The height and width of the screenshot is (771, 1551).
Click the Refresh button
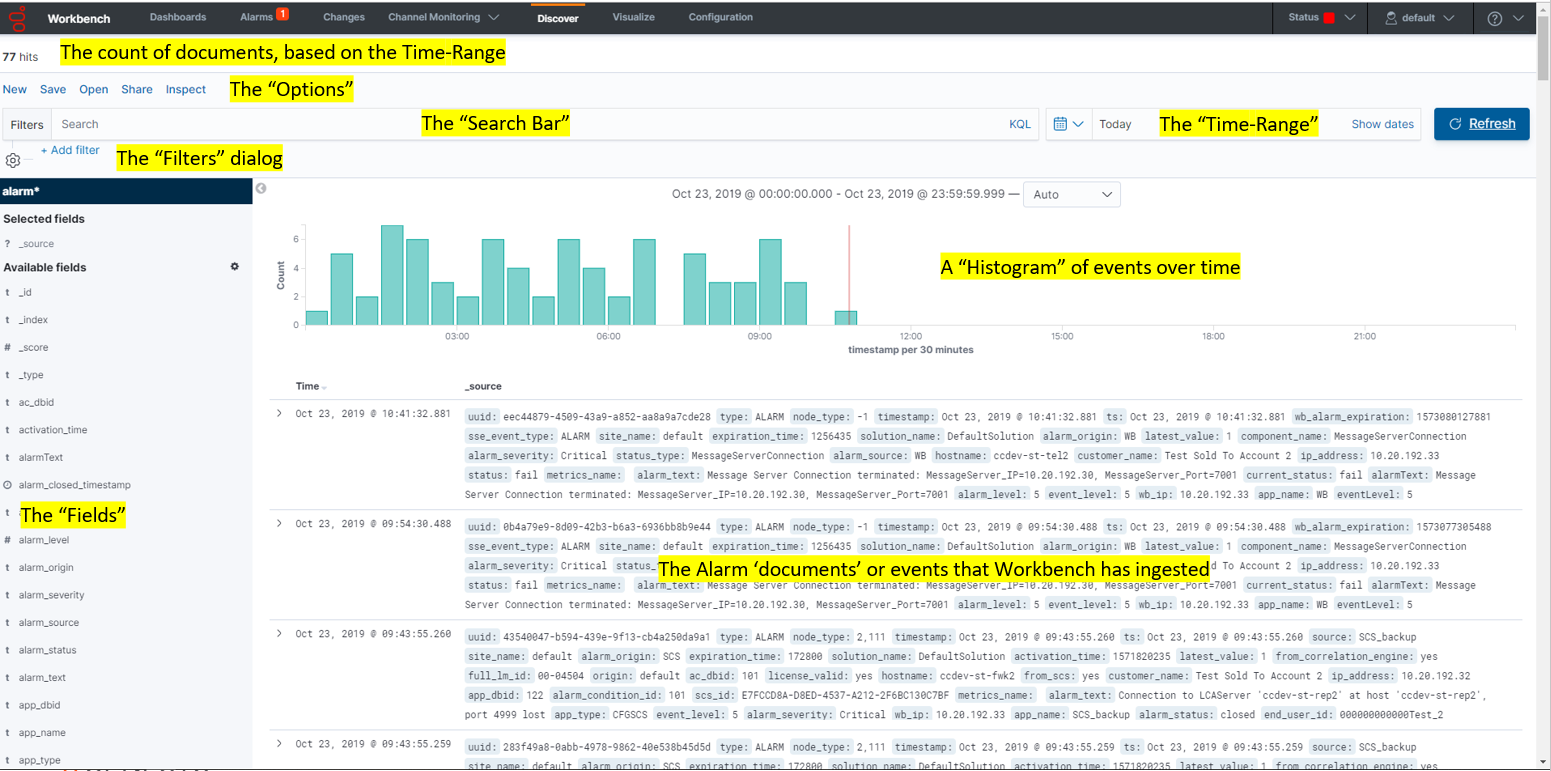[x=1481, y=124]
